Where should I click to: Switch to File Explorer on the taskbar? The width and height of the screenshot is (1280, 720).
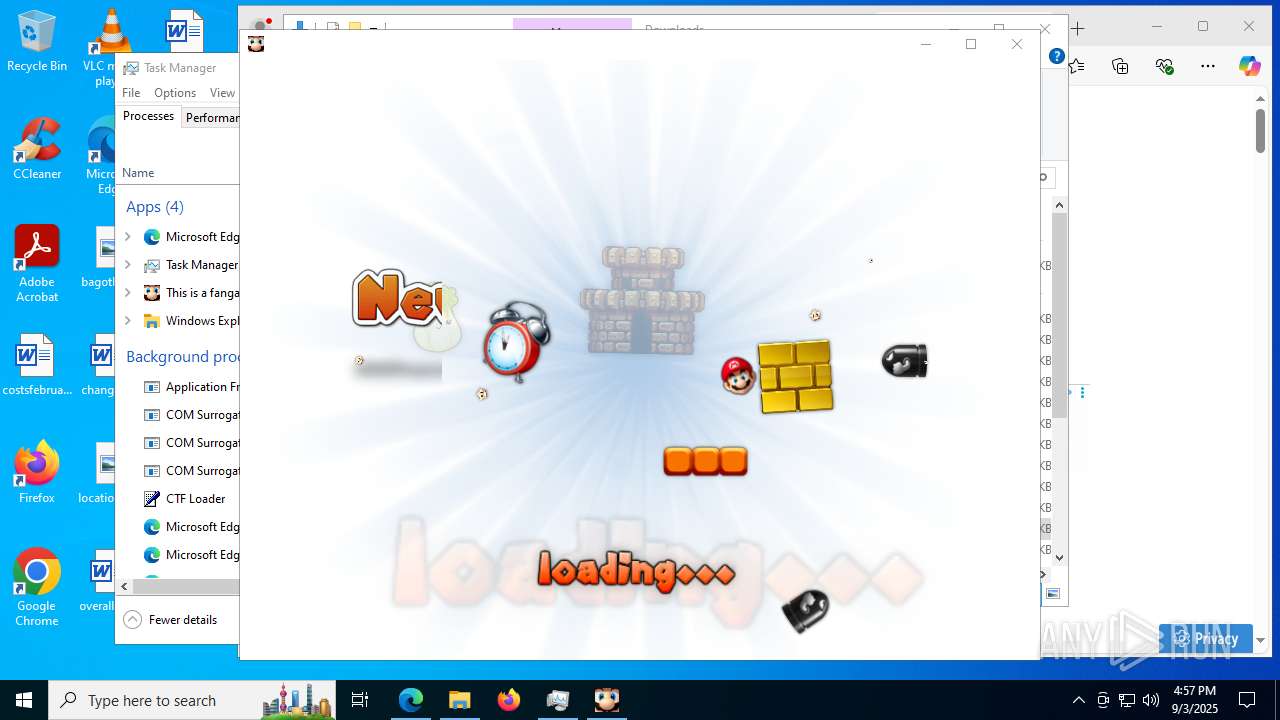[460, 700]
